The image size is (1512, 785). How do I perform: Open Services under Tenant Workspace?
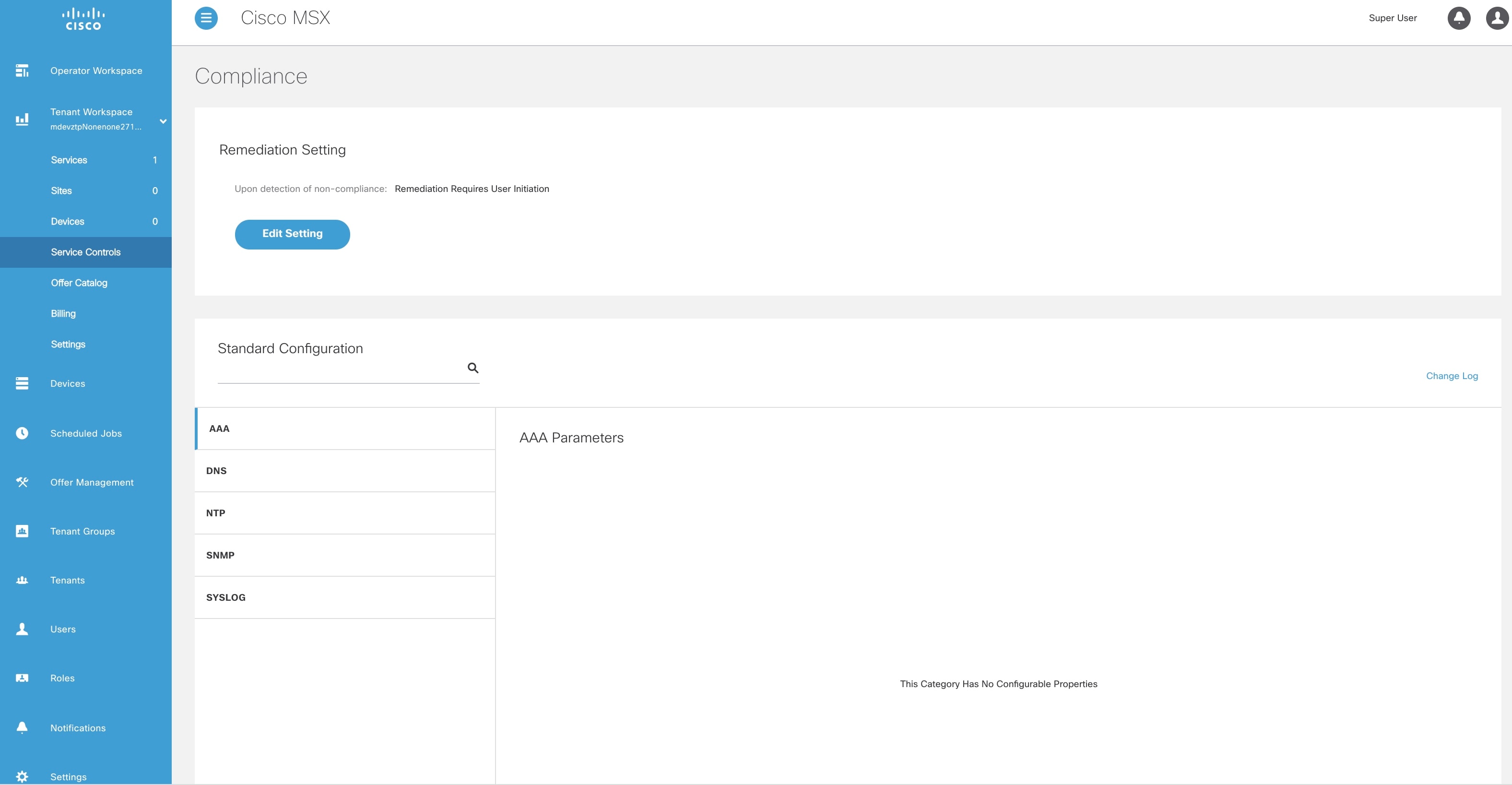point(86,160)
